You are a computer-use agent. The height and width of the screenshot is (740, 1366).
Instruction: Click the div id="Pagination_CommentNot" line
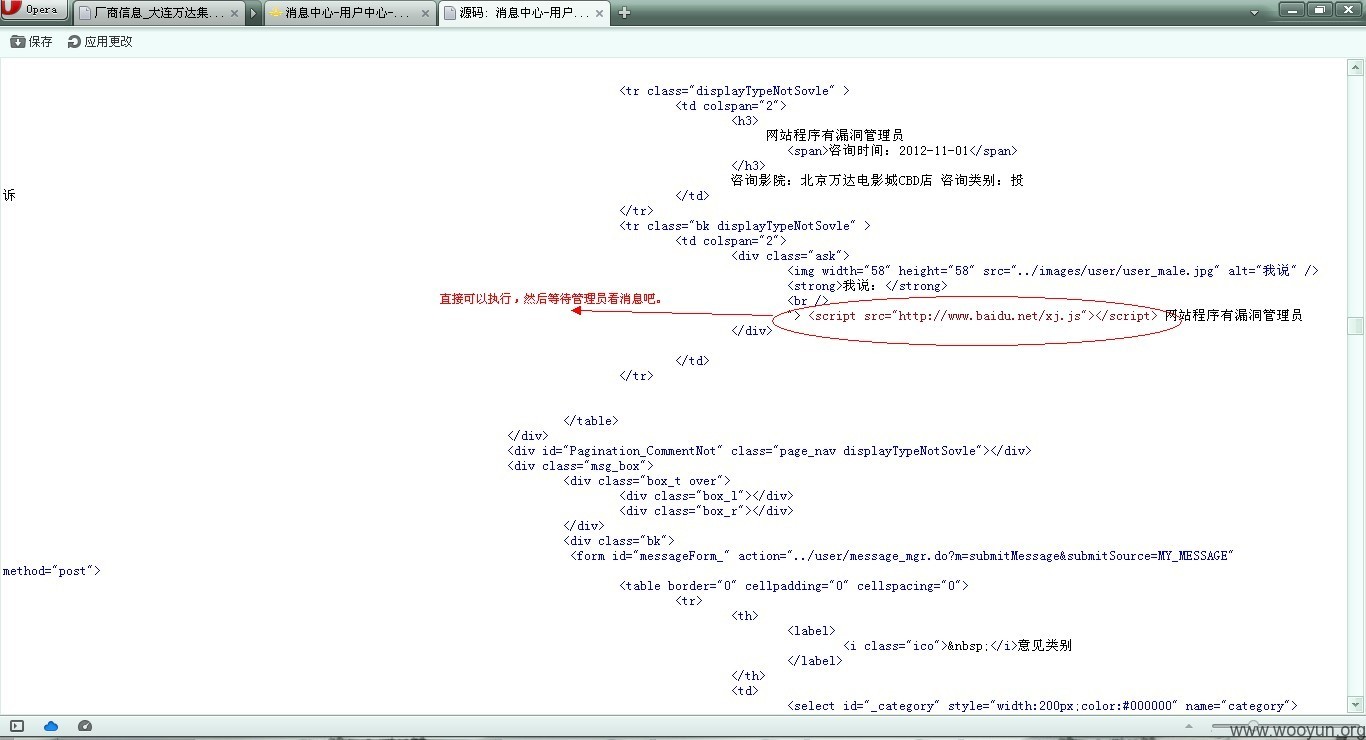[769, 451]
